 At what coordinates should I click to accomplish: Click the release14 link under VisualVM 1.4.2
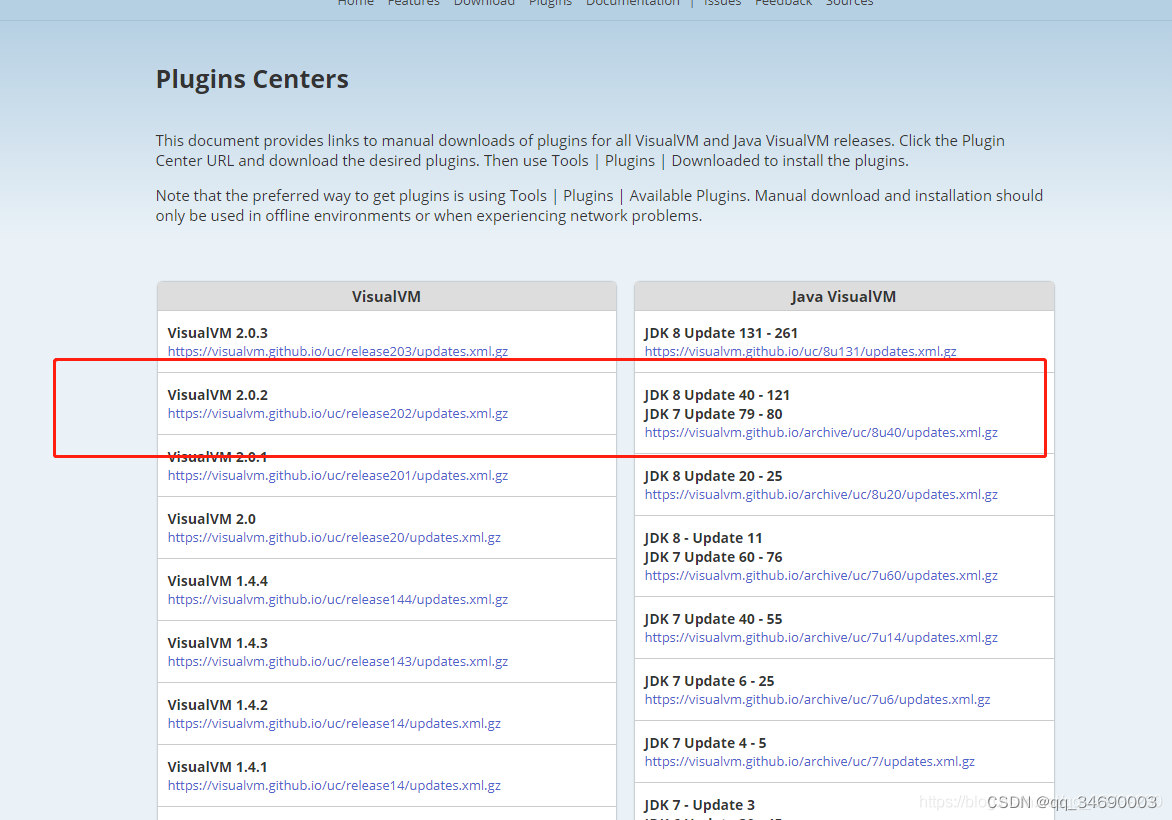(x=334, y=724)
